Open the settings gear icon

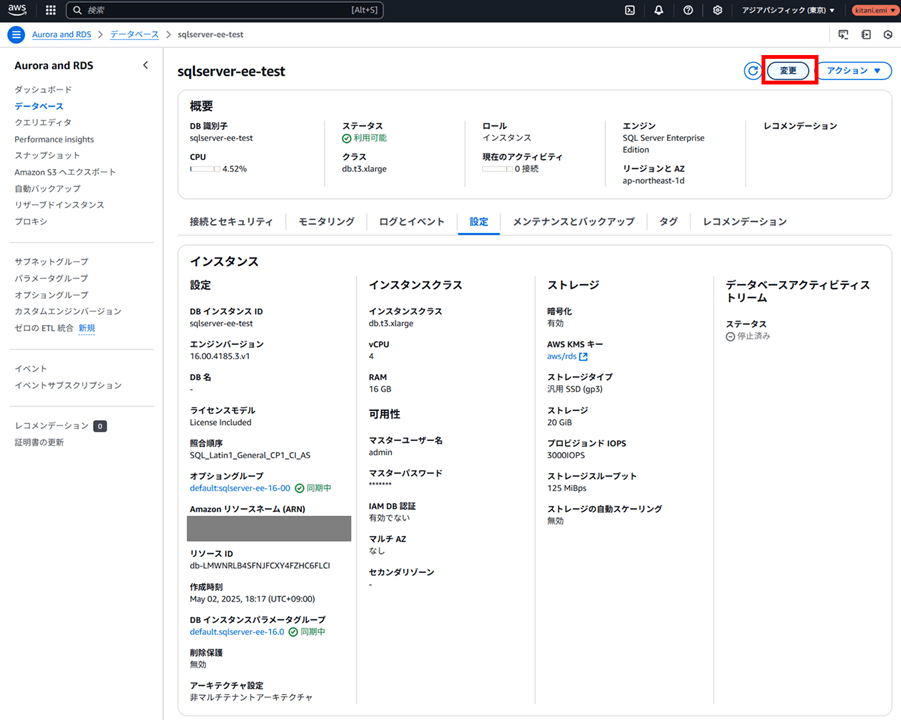717,10
